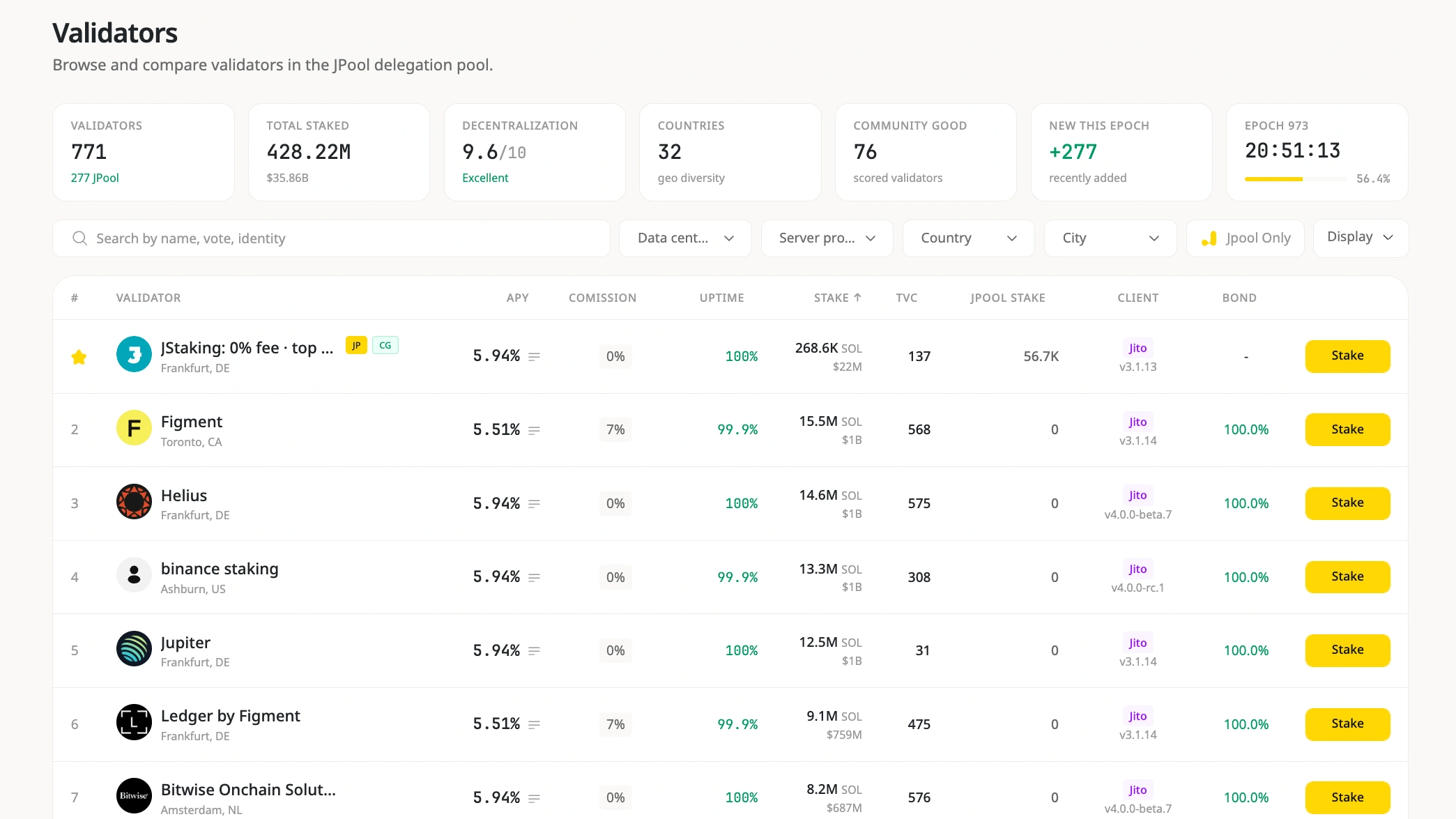Click the Bitwise Onchain Solutions logo

134,796
